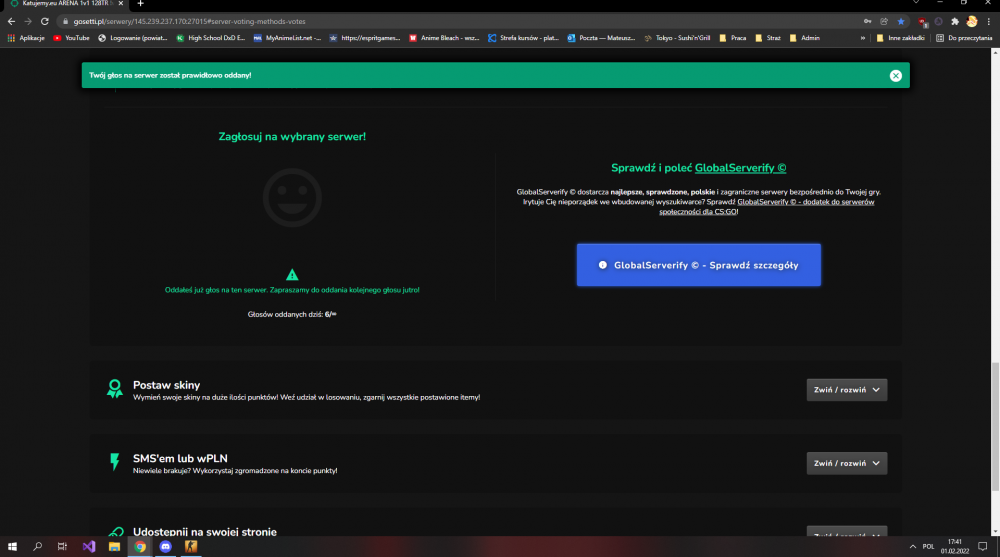This screenshot has height=557, width=1000.
Task: Switch to Chrome in the taskbar
Action: [x=140, y=547]
